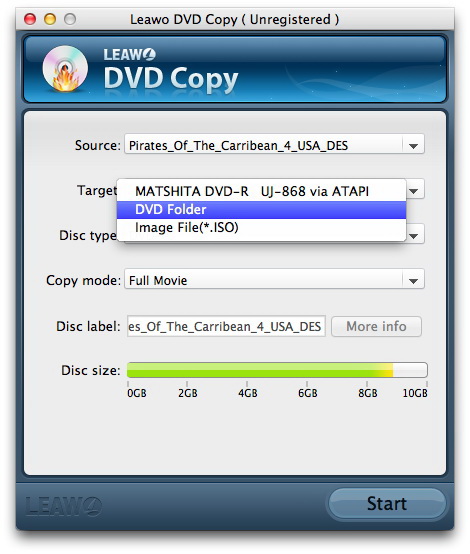This screenshot has height=554, width=470.
Task: Choose the DVD Folder target option
Action: (x=261, y=210)
